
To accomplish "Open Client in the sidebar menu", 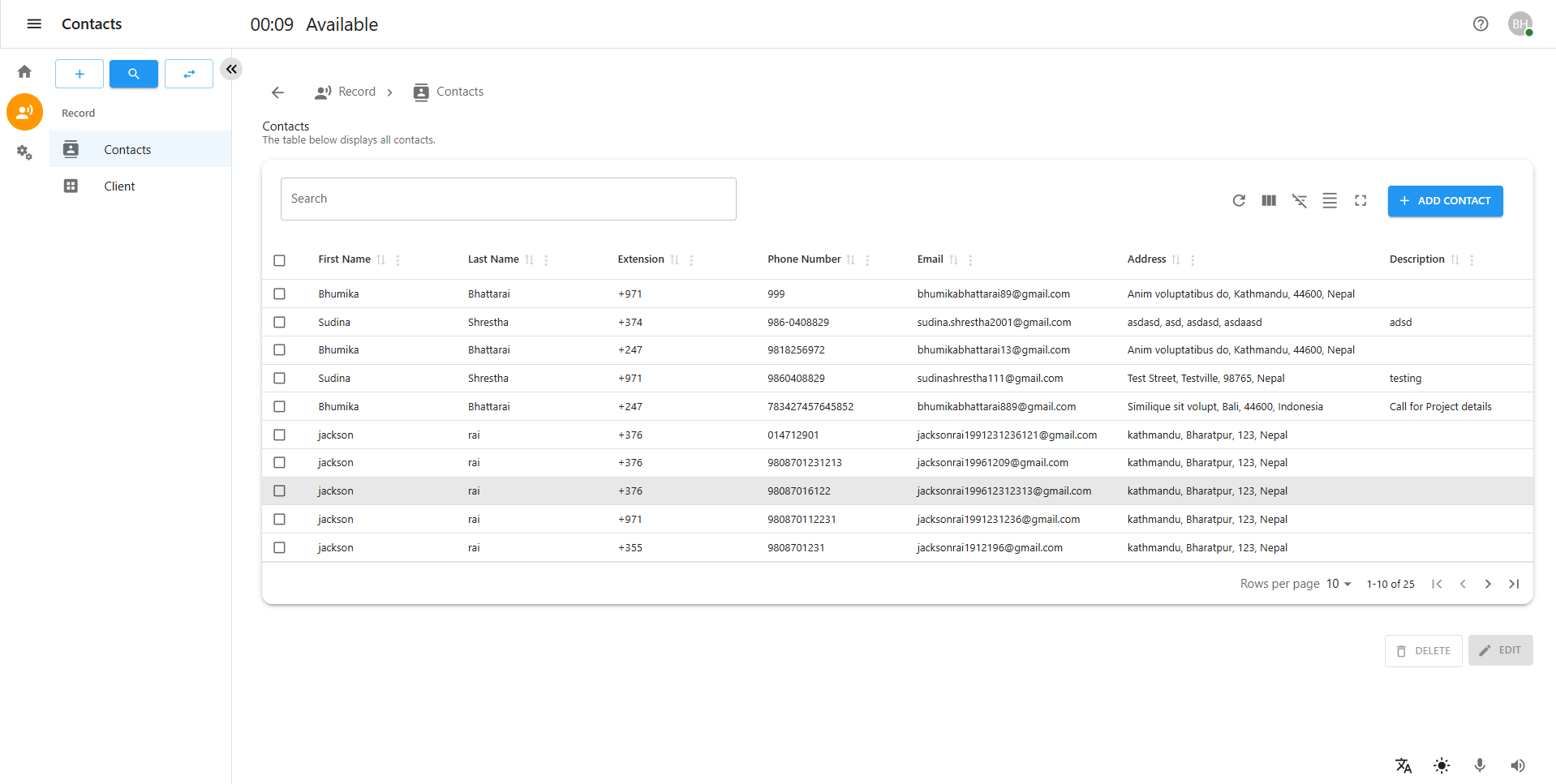I will click(x=119, y=186).
